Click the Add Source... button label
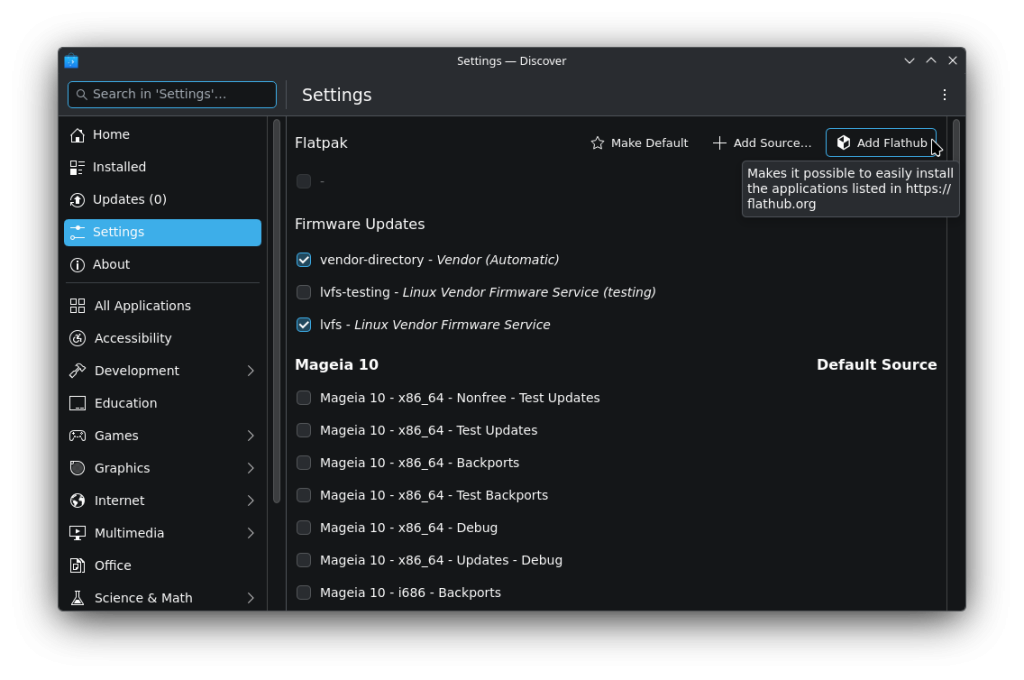The width and height of the screenshot is (1024, 680). [x=772, y=143]
